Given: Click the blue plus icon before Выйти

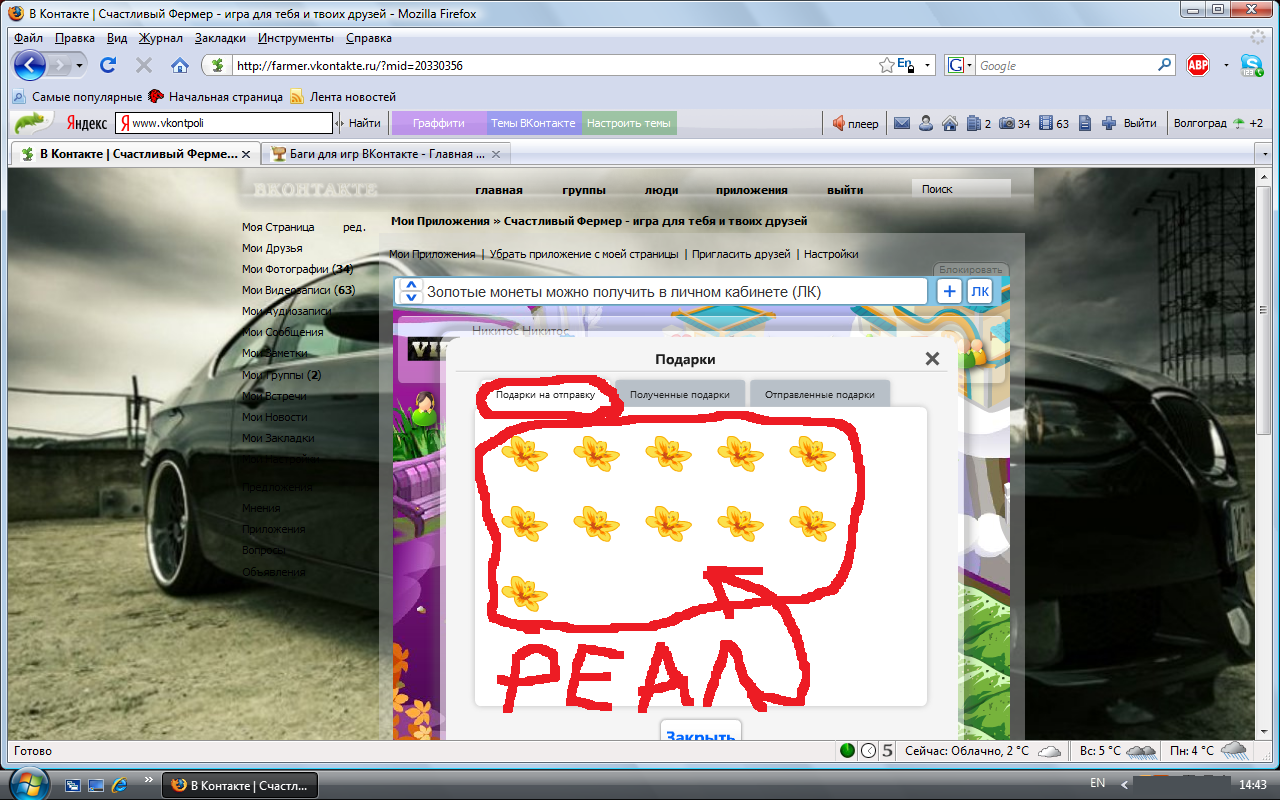Looking at the screenshot, I should [1109, 124].
